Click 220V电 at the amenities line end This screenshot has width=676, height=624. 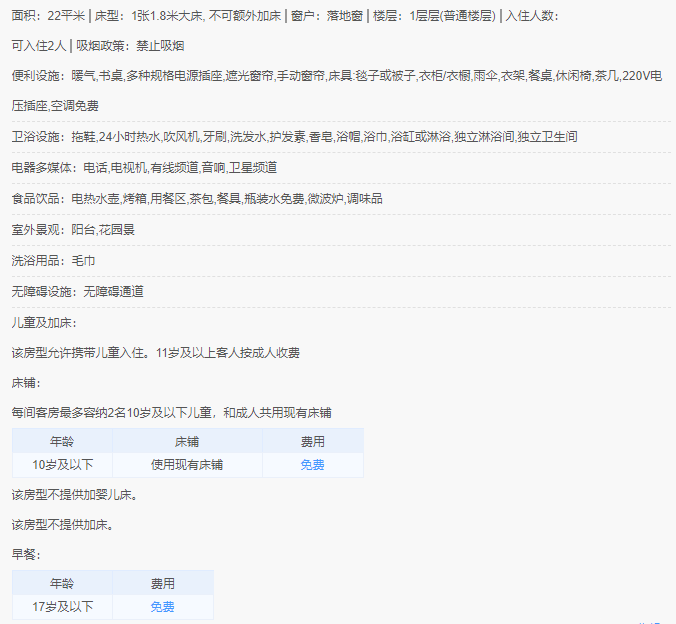click(x=642, y=76)
